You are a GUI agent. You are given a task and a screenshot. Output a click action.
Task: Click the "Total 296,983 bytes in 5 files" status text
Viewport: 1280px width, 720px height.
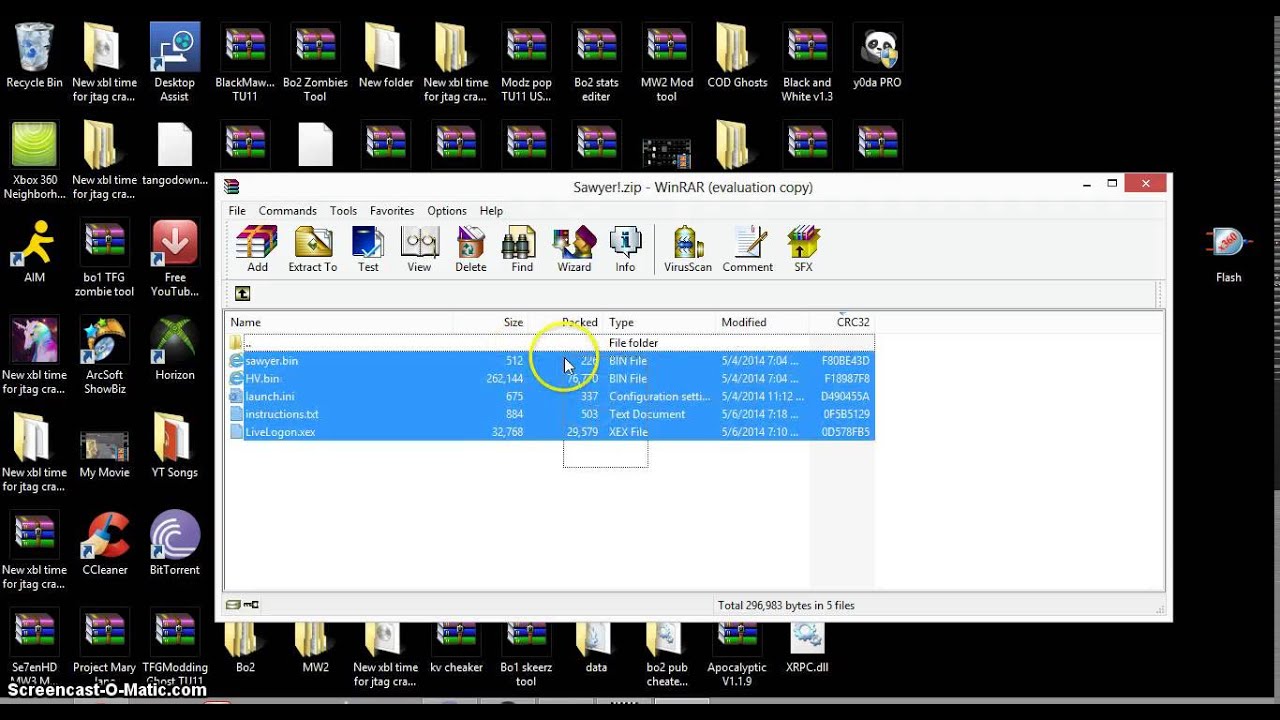pyautogui.click(x=786, y=605)
